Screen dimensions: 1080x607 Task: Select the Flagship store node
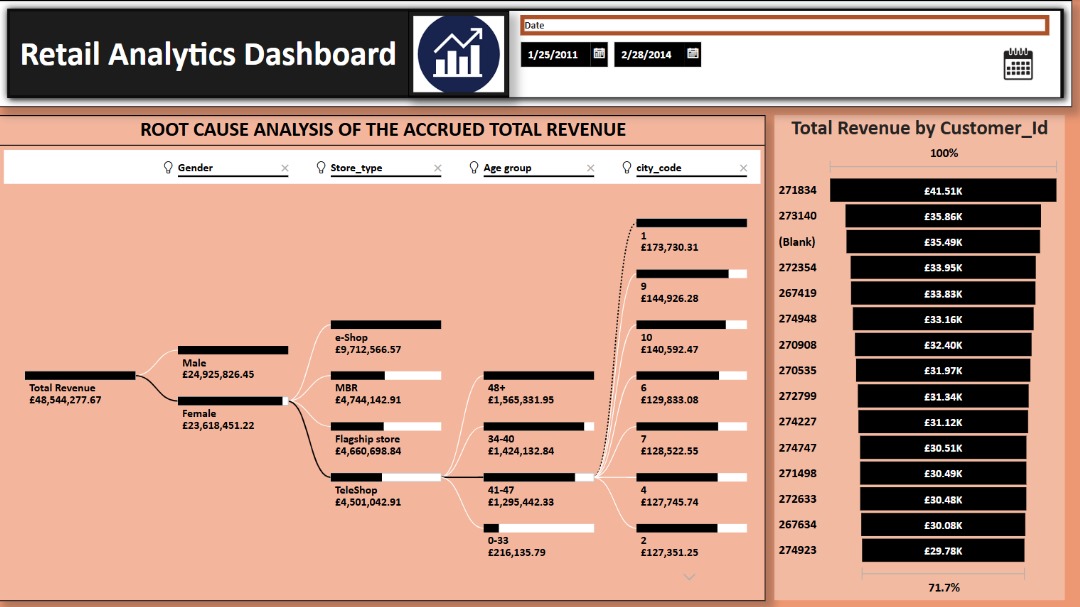pos(386,426)
